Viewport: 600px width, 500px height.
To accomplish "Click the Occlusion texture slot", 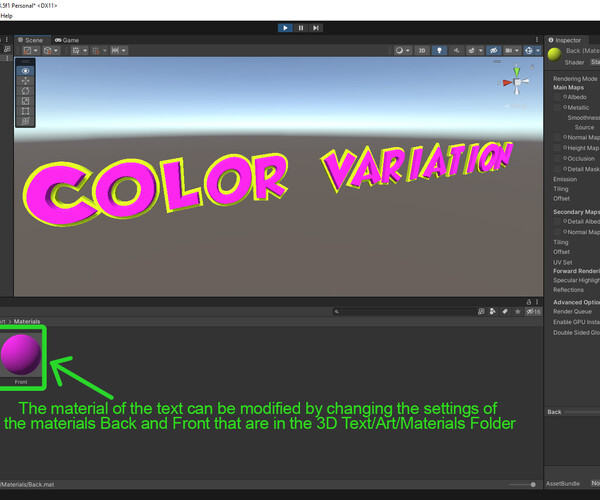I will (x=557, y=158).
